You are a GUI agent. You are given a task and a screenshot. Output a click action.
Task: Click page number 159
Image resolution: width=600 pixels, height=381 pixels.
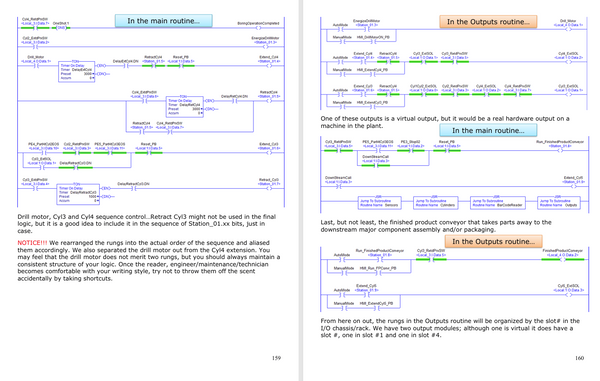pyautogui.click(x=276, y=358)
